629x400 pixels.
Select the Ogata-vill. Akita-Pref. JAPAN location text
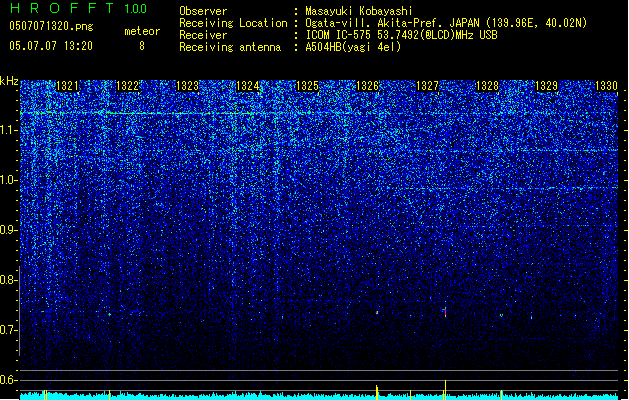(446, 23)
